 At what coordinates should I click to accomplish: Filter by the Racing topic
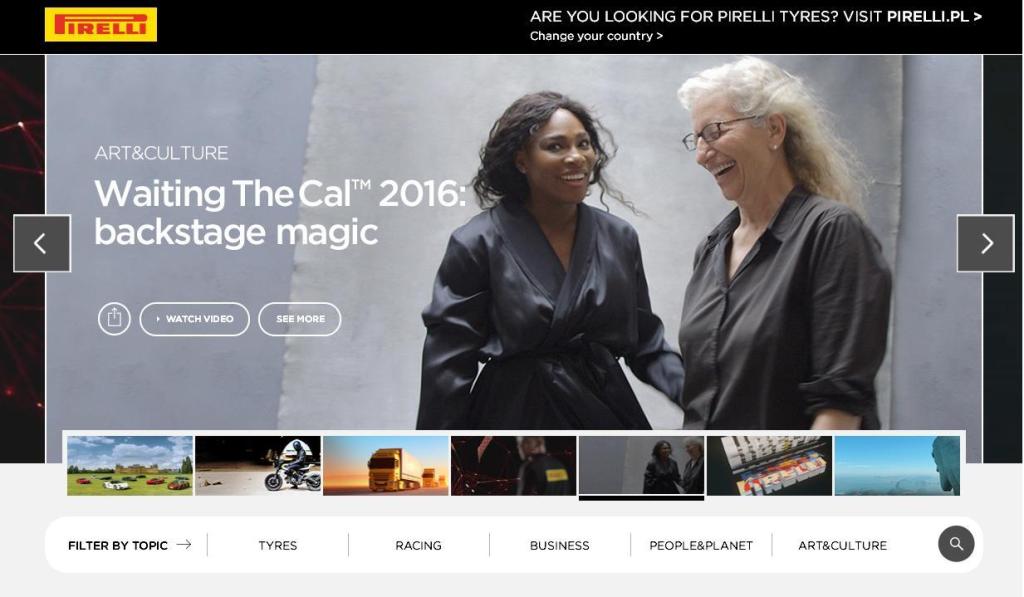(x=419, y=545)
